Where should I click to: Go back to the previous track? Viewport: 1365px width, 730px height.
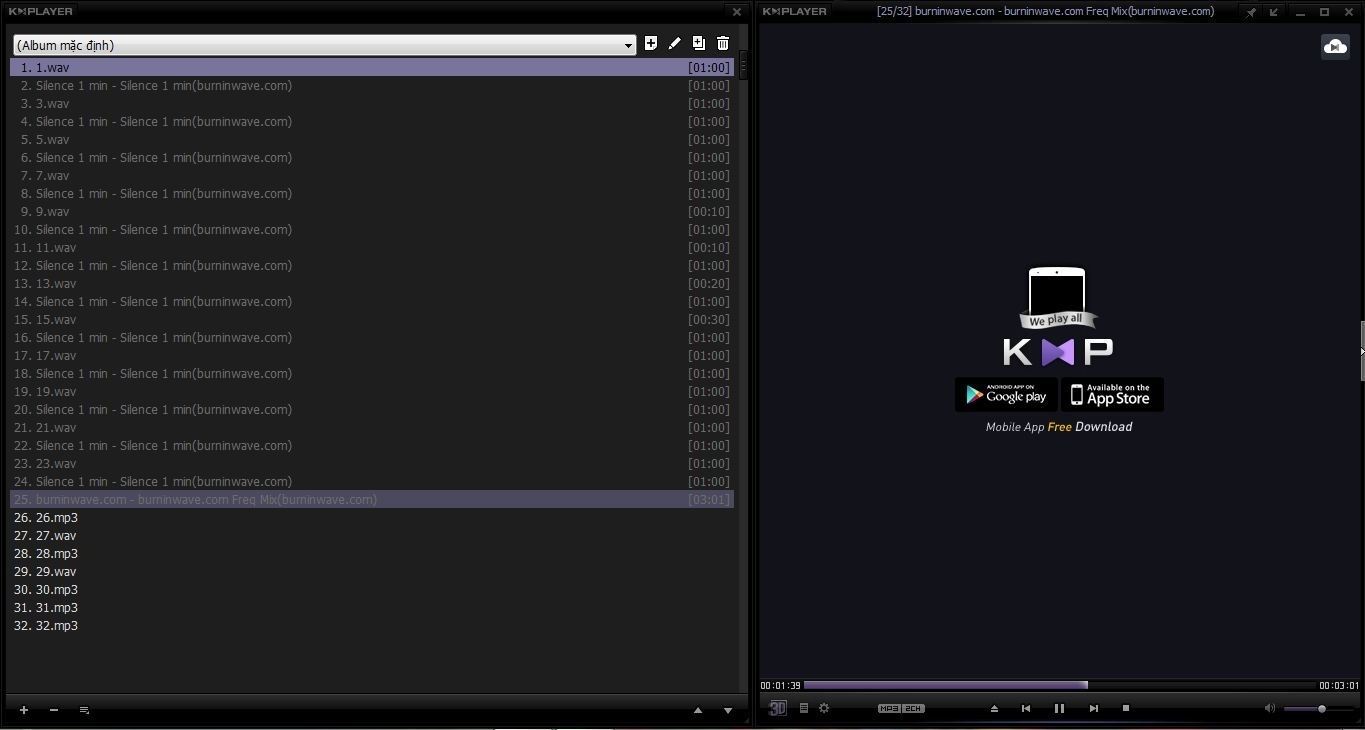[x=1026, y=708]
